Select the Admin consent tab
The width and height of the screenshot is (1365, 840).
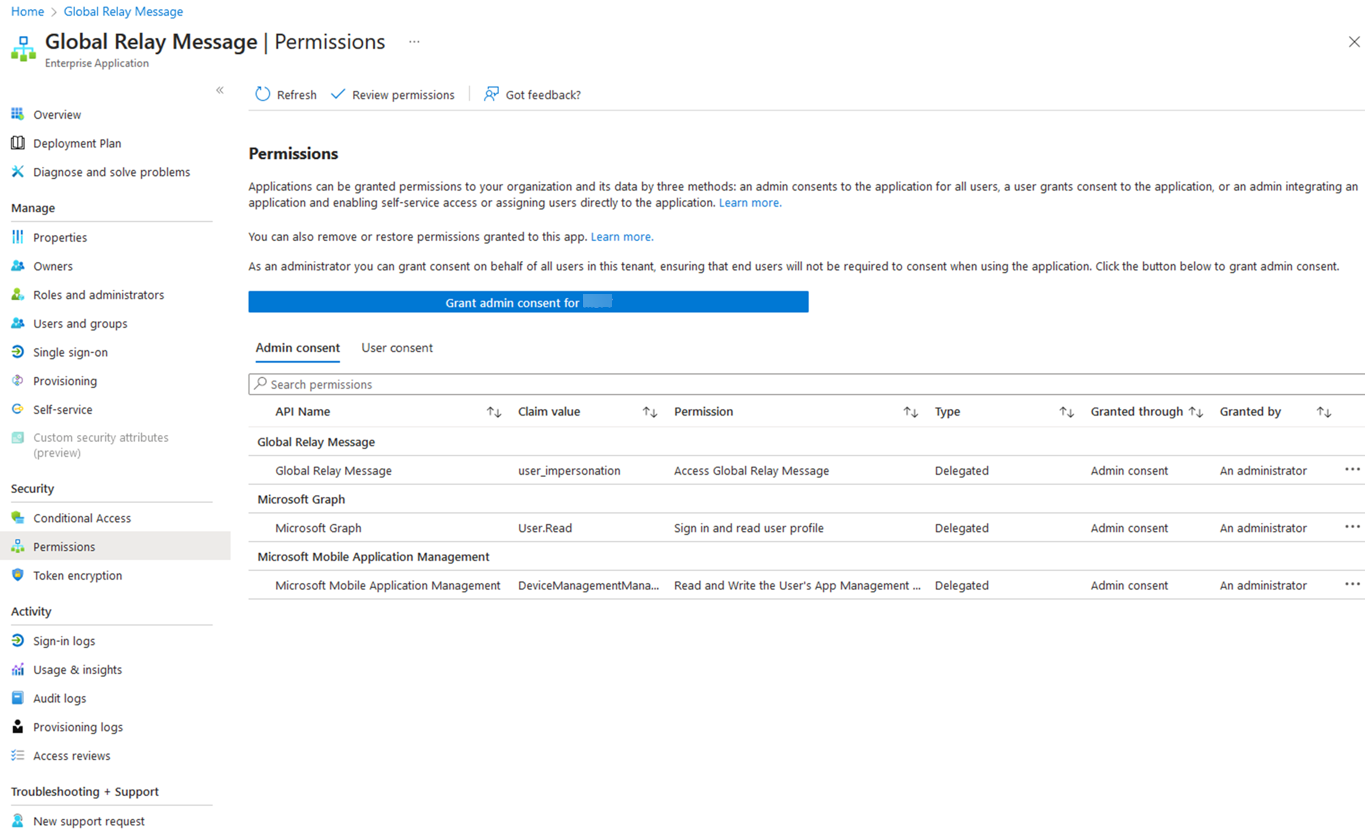tap(297, 347)
